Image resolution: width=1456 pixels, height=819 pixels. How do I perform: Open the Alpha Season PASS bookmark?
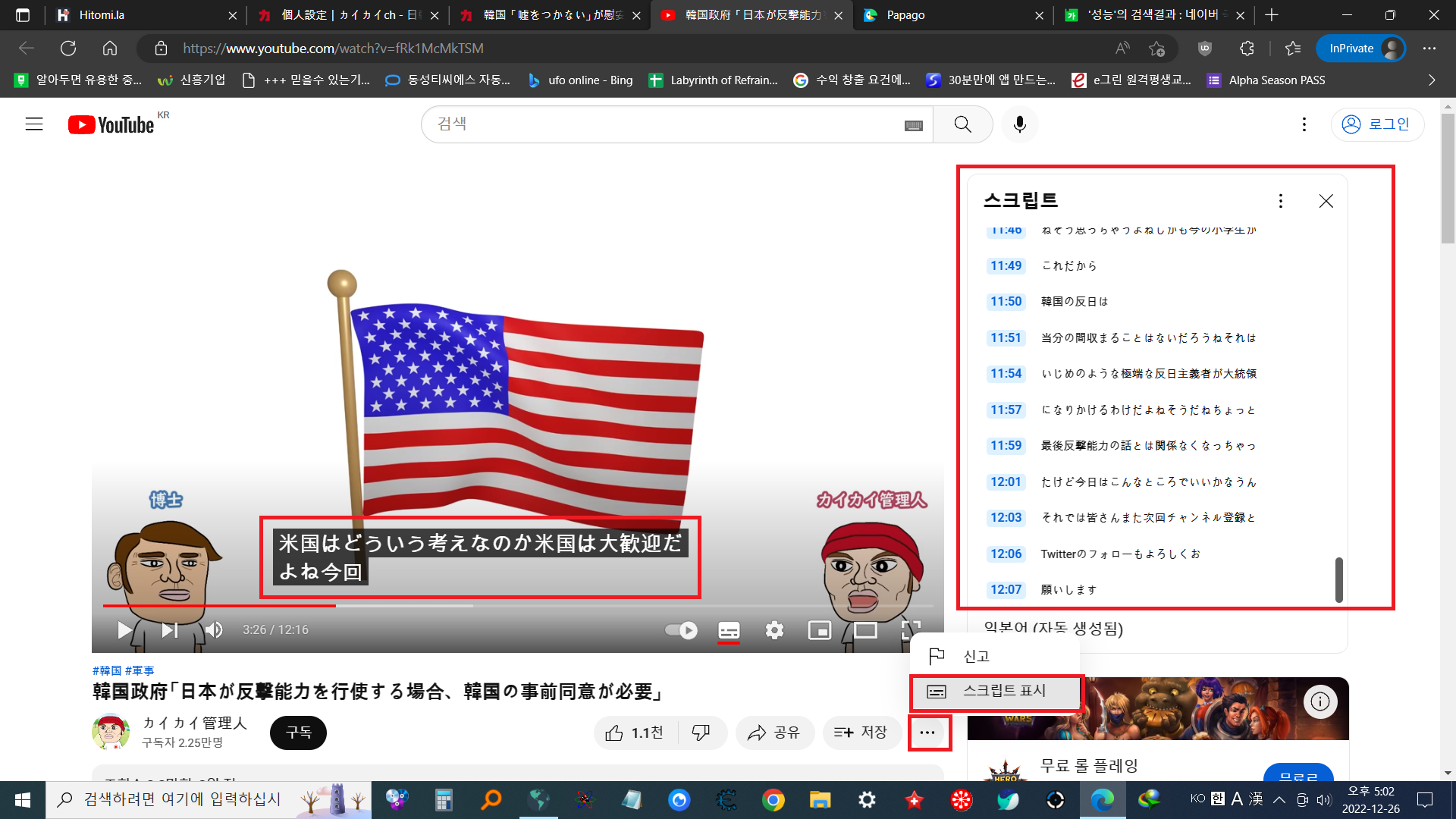pos(1266,80)
